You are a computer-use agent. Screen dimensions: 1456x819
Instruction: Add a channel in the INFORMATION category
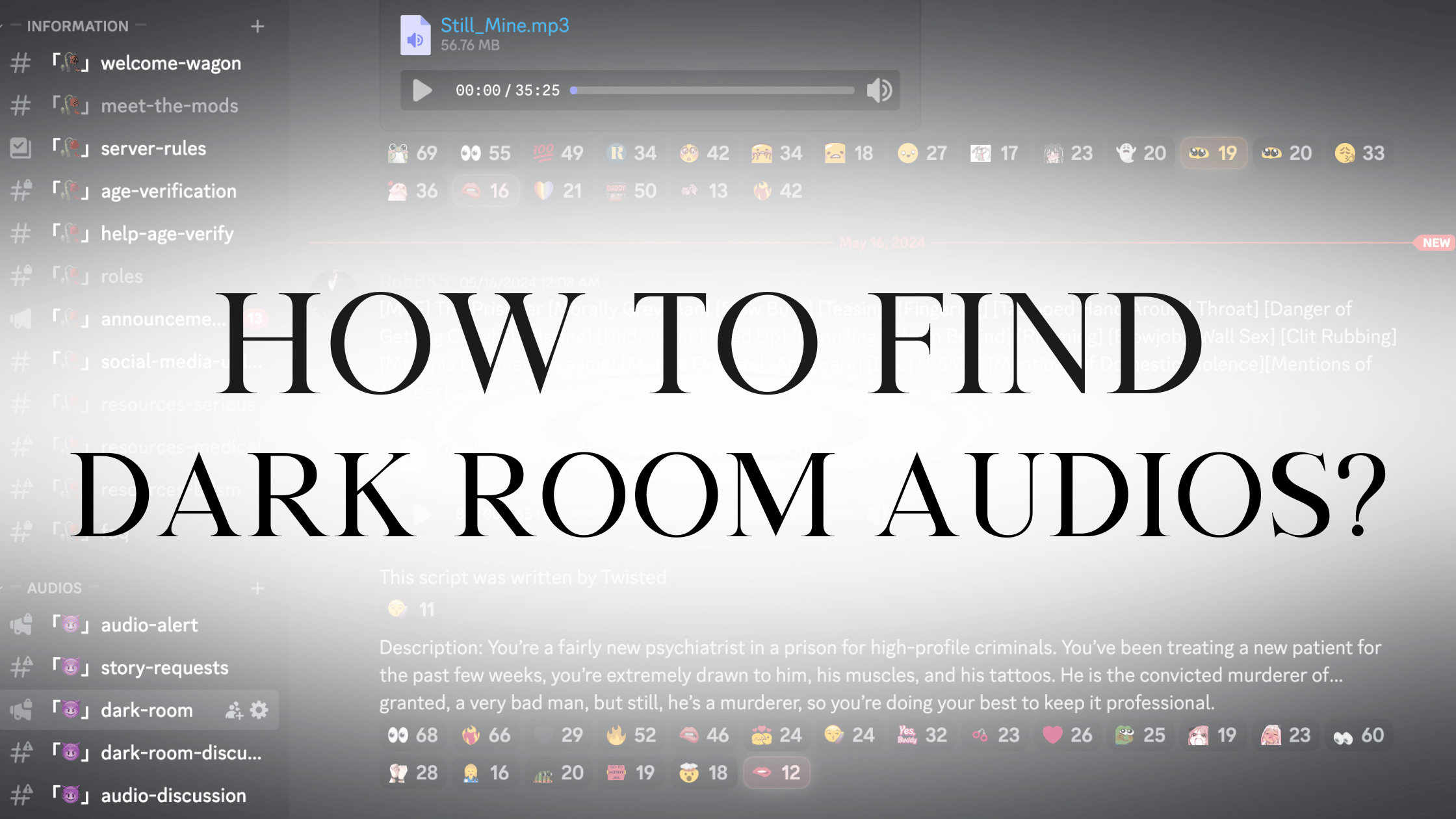click(258, 26)
